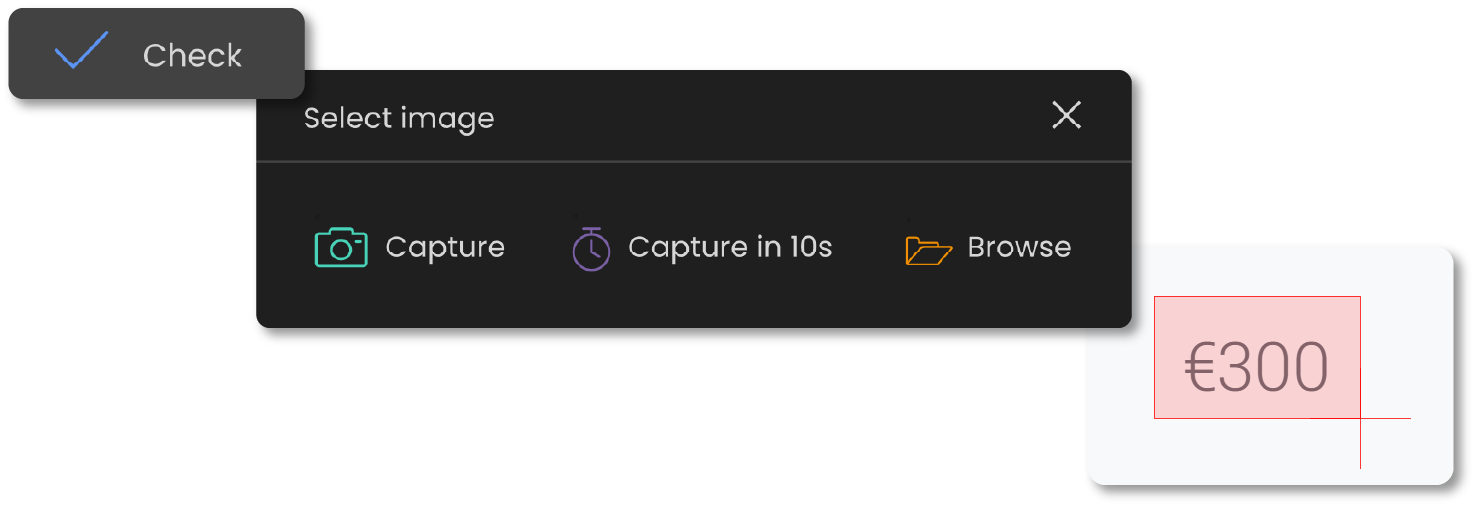Click the divider line under the dialog title
This screenshot has width=1476, height=507.
point(692,161)
